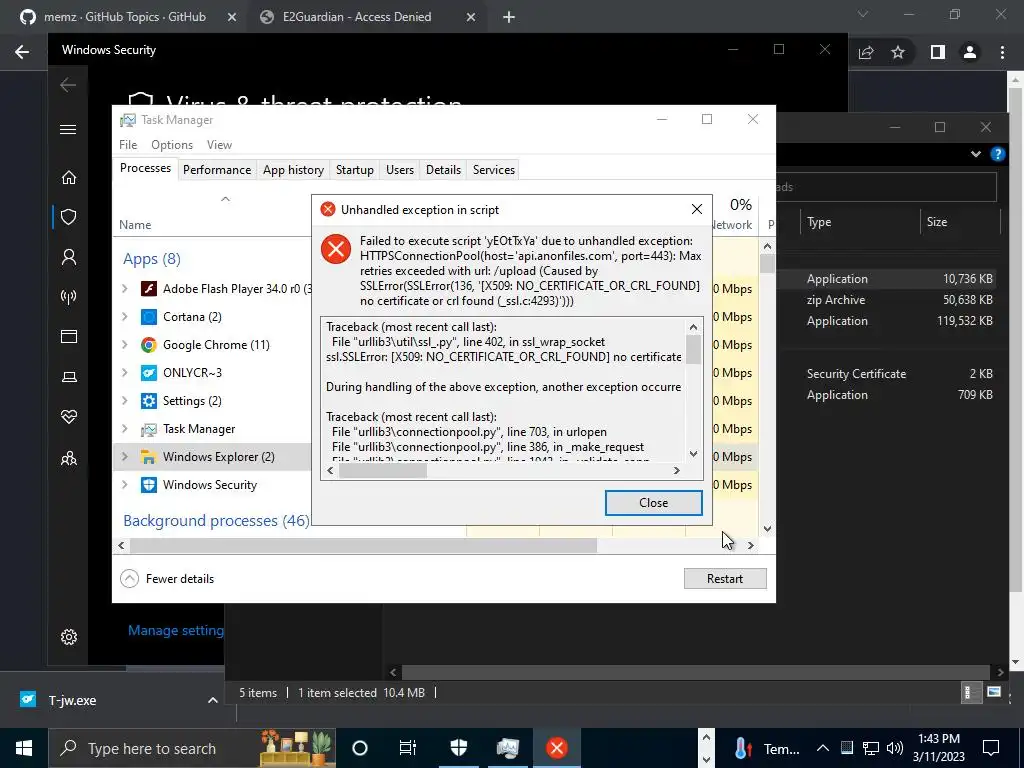Go to Home in Windows Security sidebar

[69, 178]
